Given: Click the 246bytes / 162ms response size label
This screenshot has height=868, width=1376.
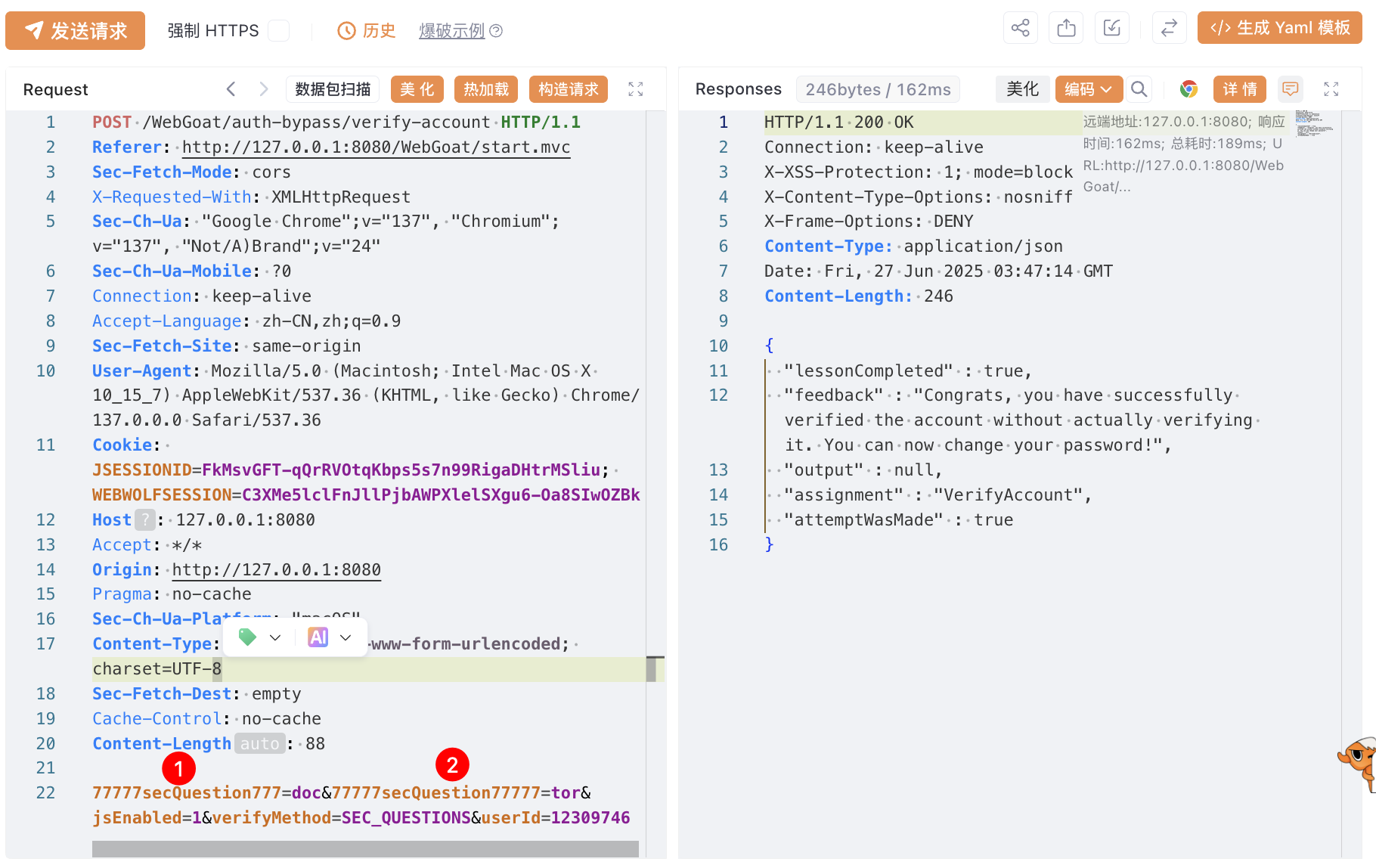Looking at the screenshot, I should point(878,89).
